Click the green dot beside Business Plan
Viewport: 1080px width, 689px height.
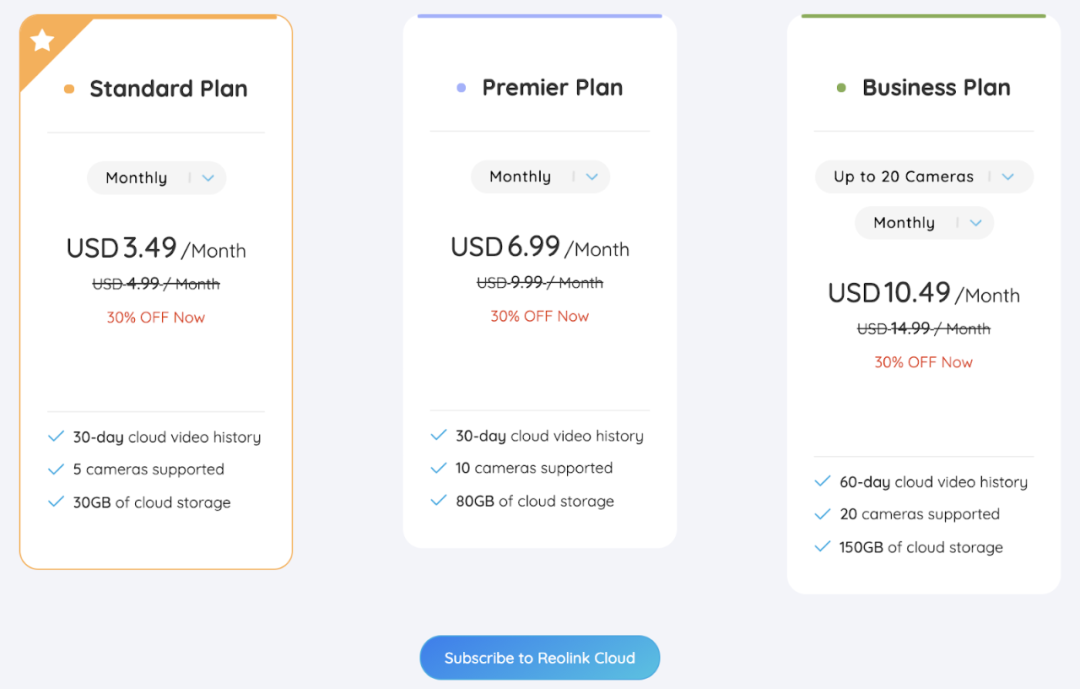point(841,88)
